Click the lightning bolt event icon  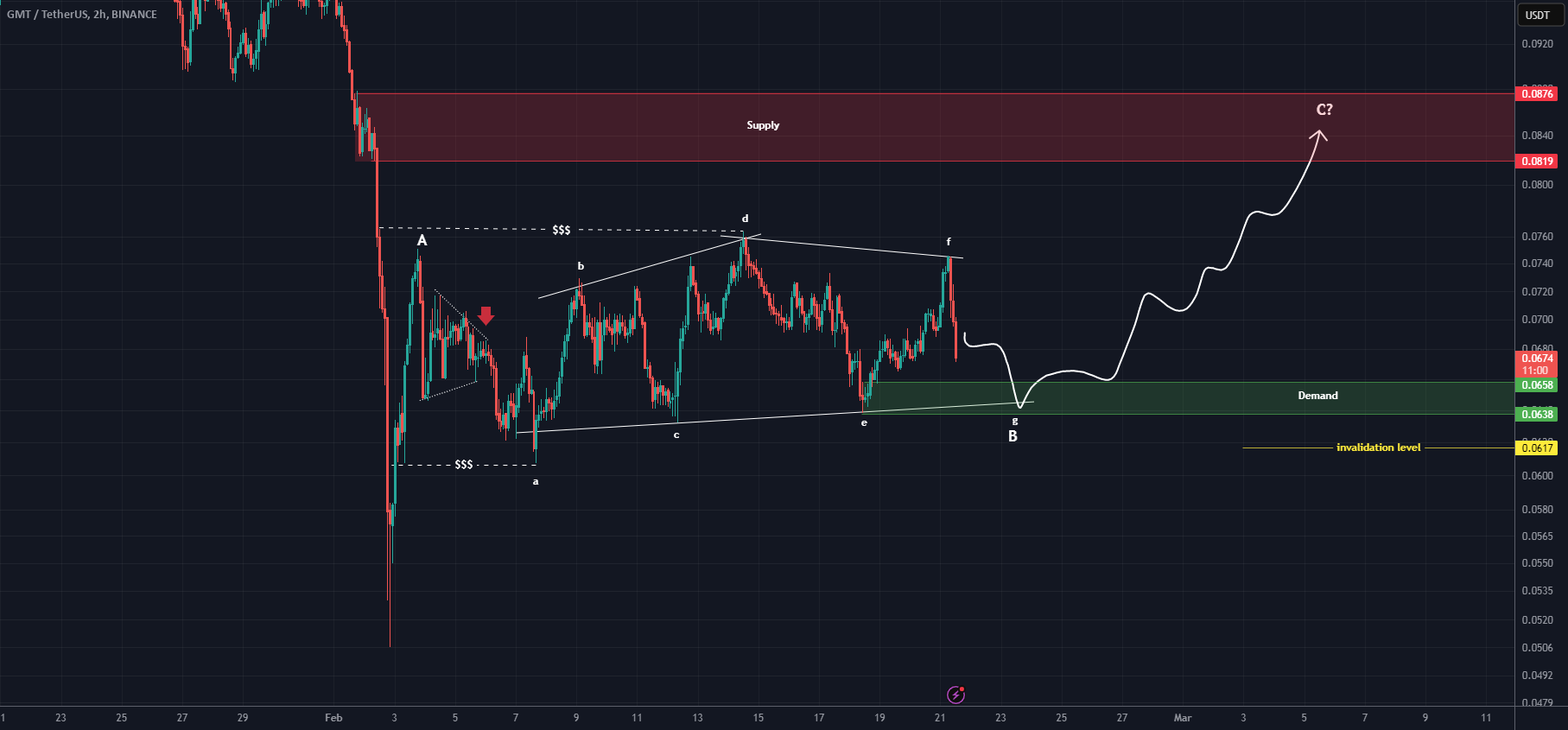(x=955, y=694)
